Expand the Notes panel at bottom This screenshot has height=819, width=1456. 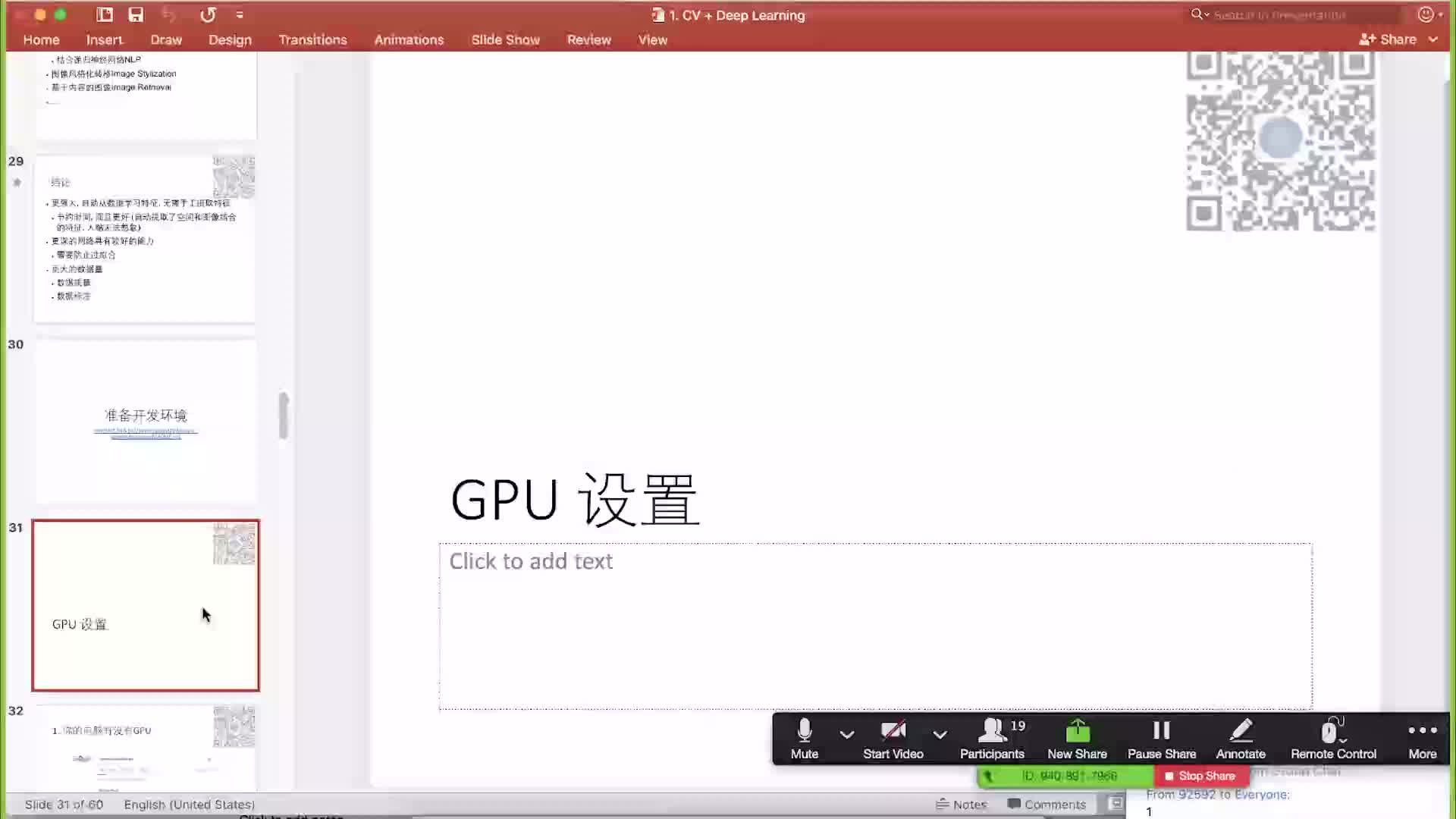coord(961,804)
